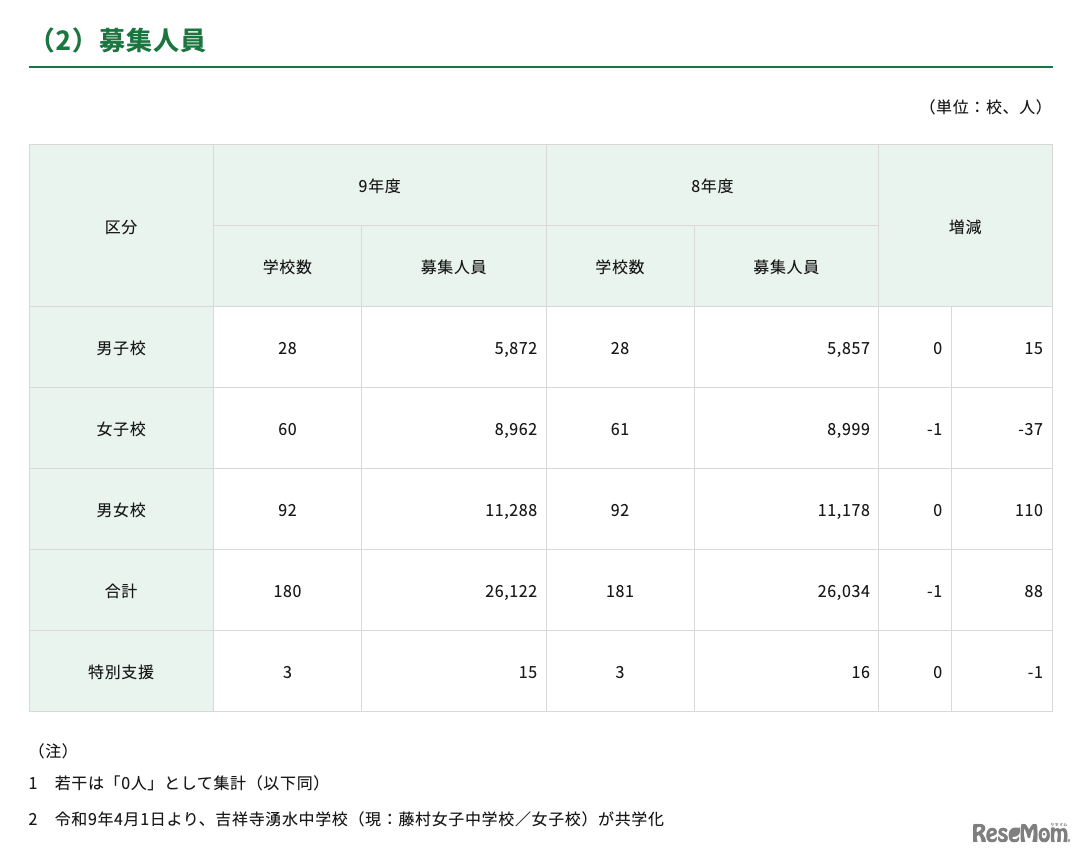Click the value 181 in 合計 row
Screen dimensions: 1083x856
click(620, 591)
